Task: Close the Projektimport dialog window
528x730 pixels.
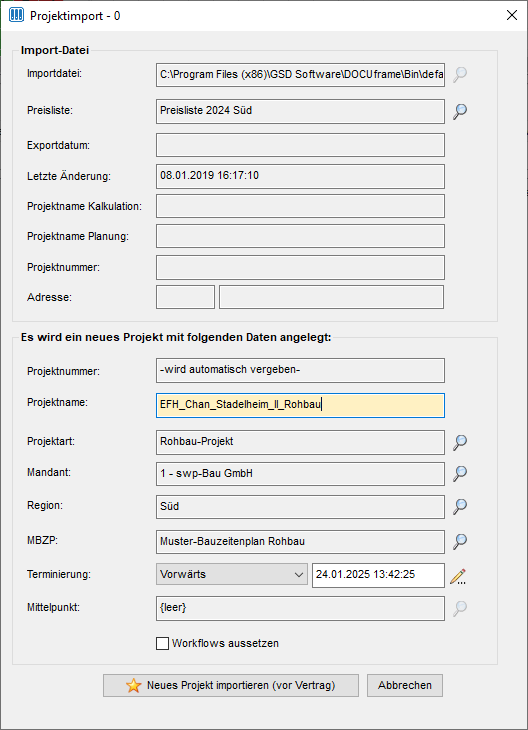Action: tap(512, 15)
